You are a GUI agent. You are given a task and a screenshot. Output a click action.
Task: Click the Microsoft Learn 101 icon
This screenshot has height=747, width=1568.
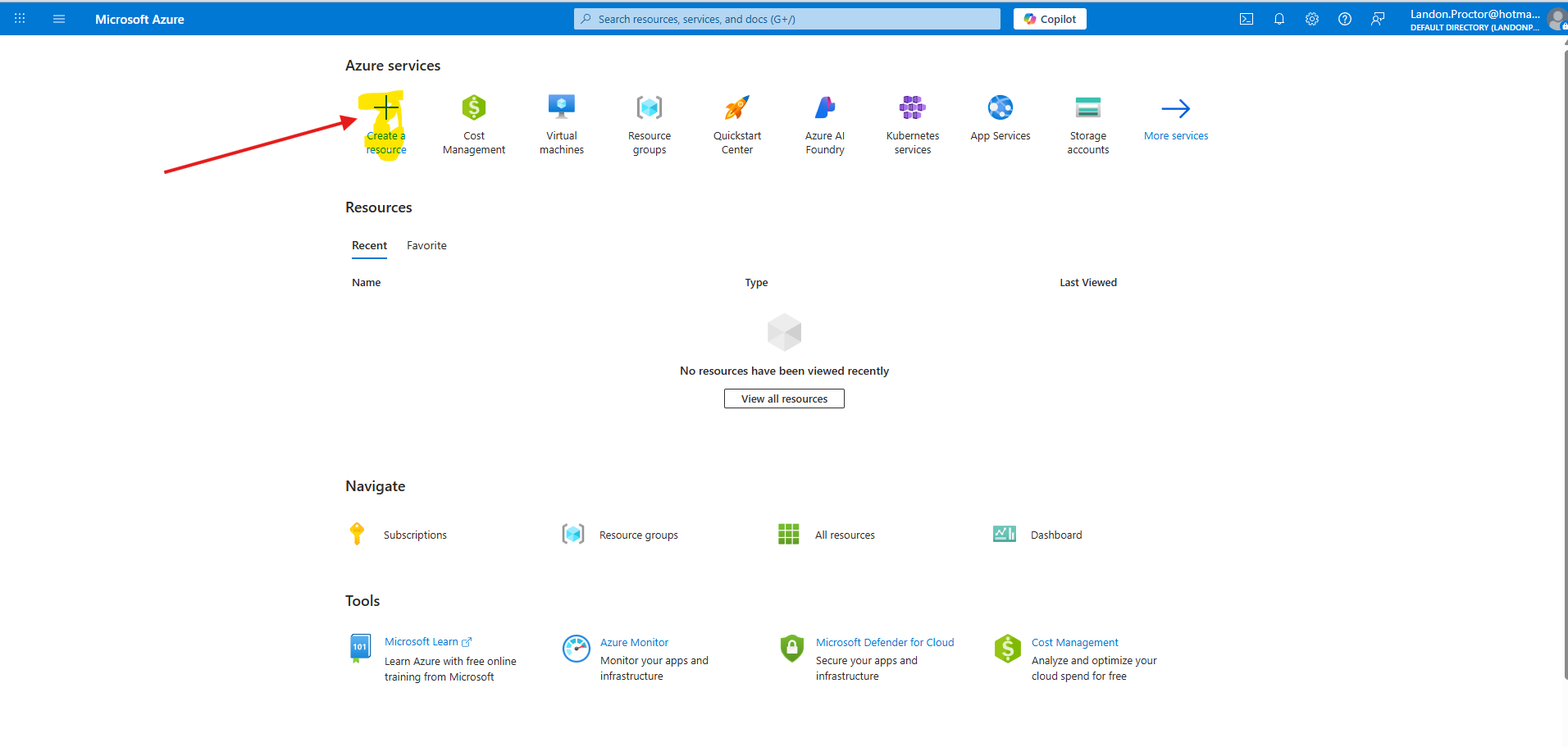(359, 648)
